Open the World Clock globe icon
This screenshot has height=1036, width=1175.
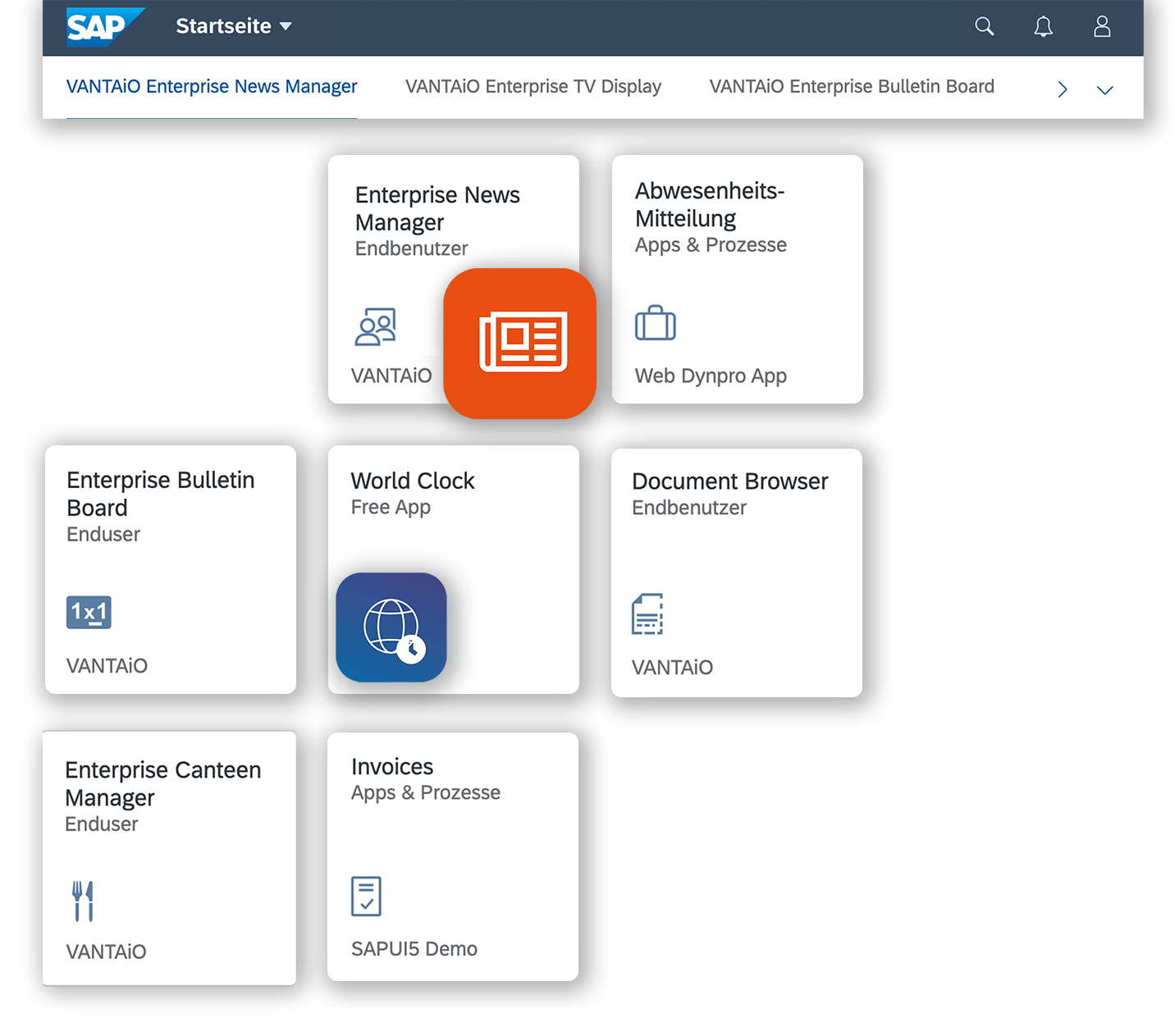click(391, 628)
